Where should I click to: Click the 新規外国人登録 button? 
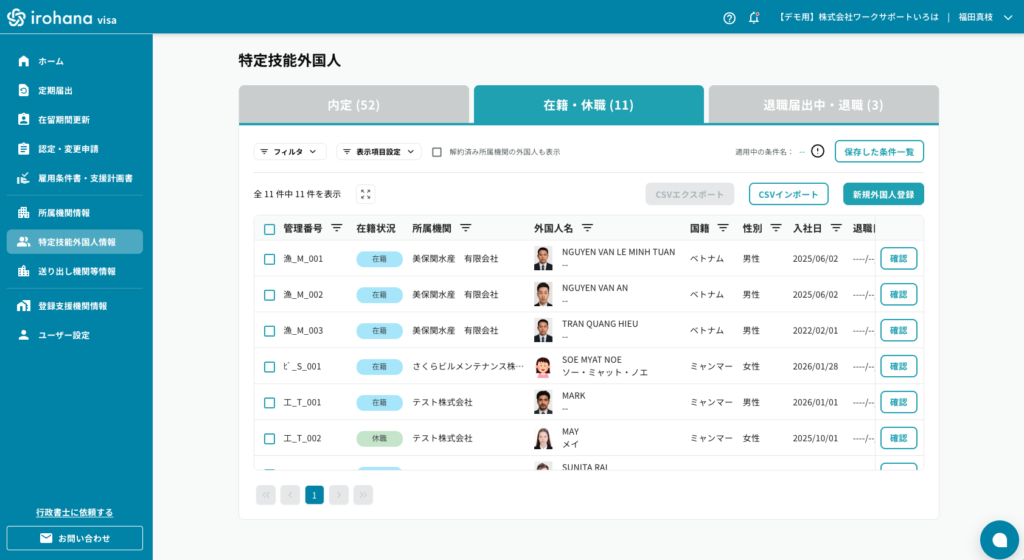[883, 194]
